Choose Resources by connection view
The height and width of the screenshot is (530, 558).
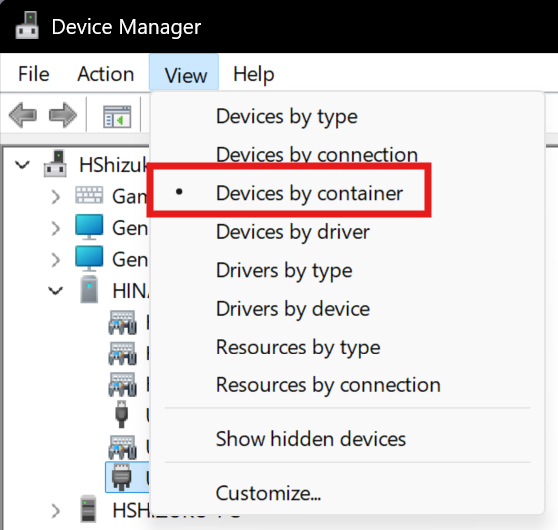[347, 385]
